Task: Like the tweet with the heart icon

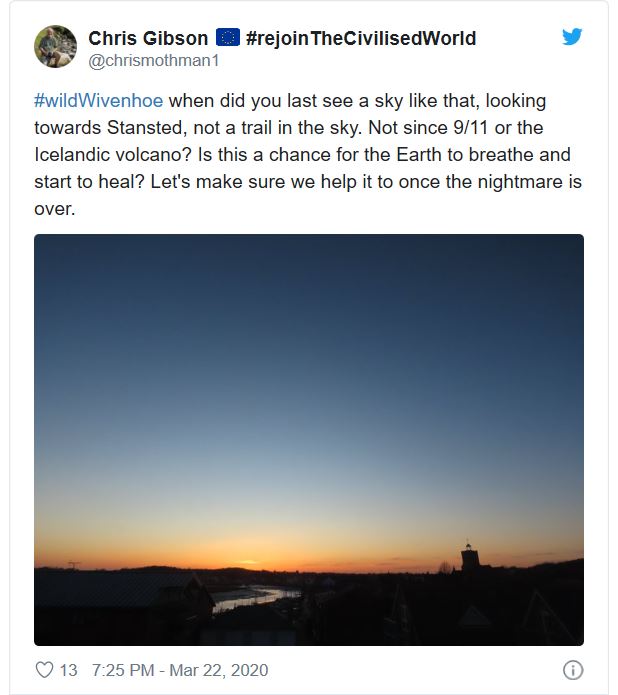Action: tap(44, 670)
